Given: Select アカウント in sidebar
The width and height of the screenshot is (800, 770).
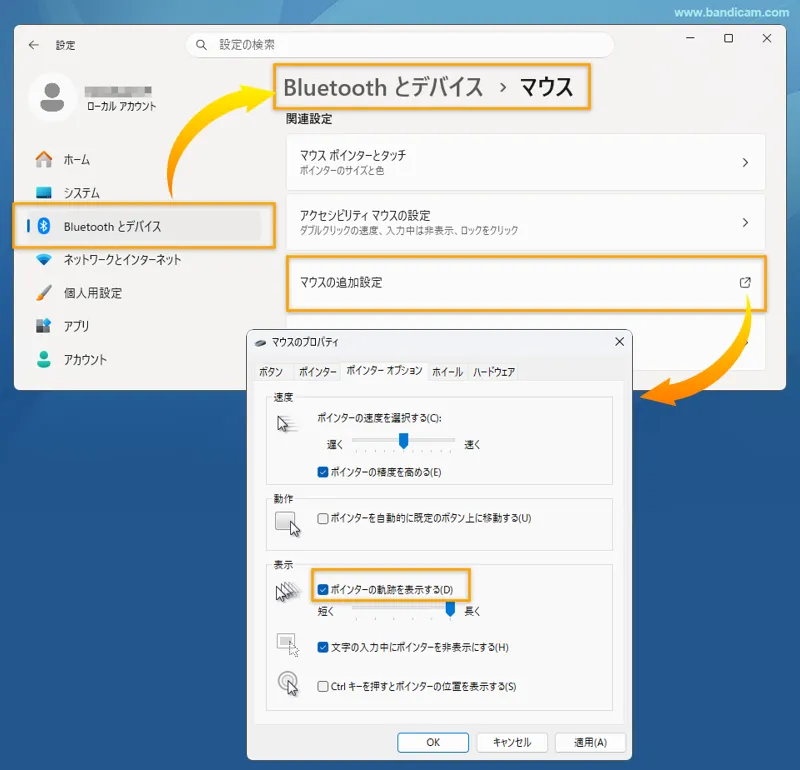Looking at the screenshot, I should tap(85, 360).
